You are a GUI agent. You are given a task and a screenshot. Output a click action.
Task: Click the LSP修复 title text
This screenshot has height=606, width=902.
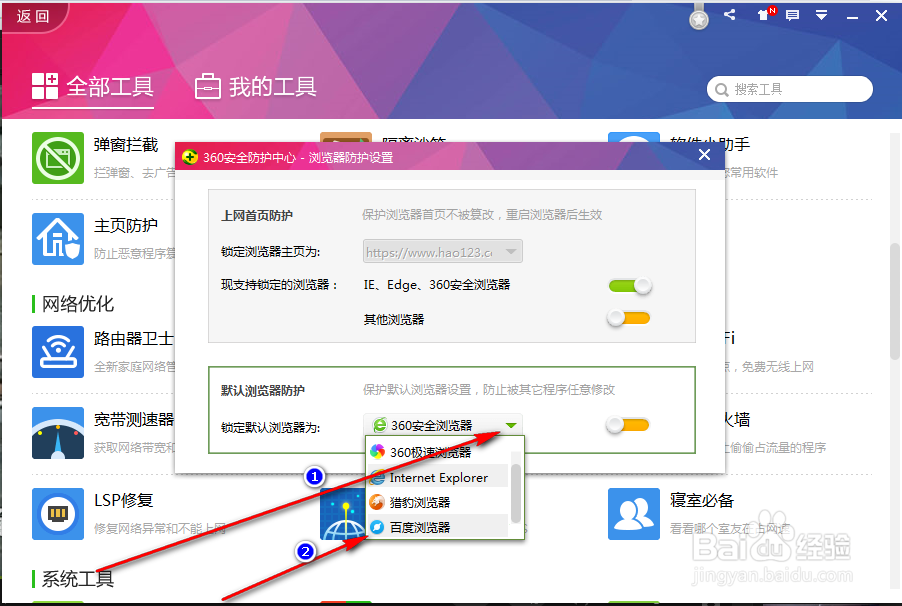124,501
